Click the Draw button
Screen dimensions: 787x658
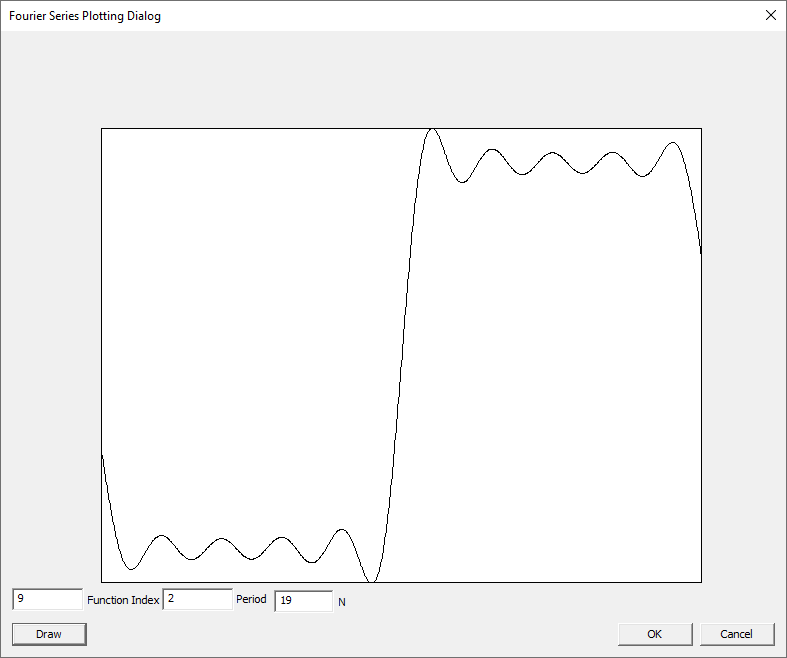point(49,634)
